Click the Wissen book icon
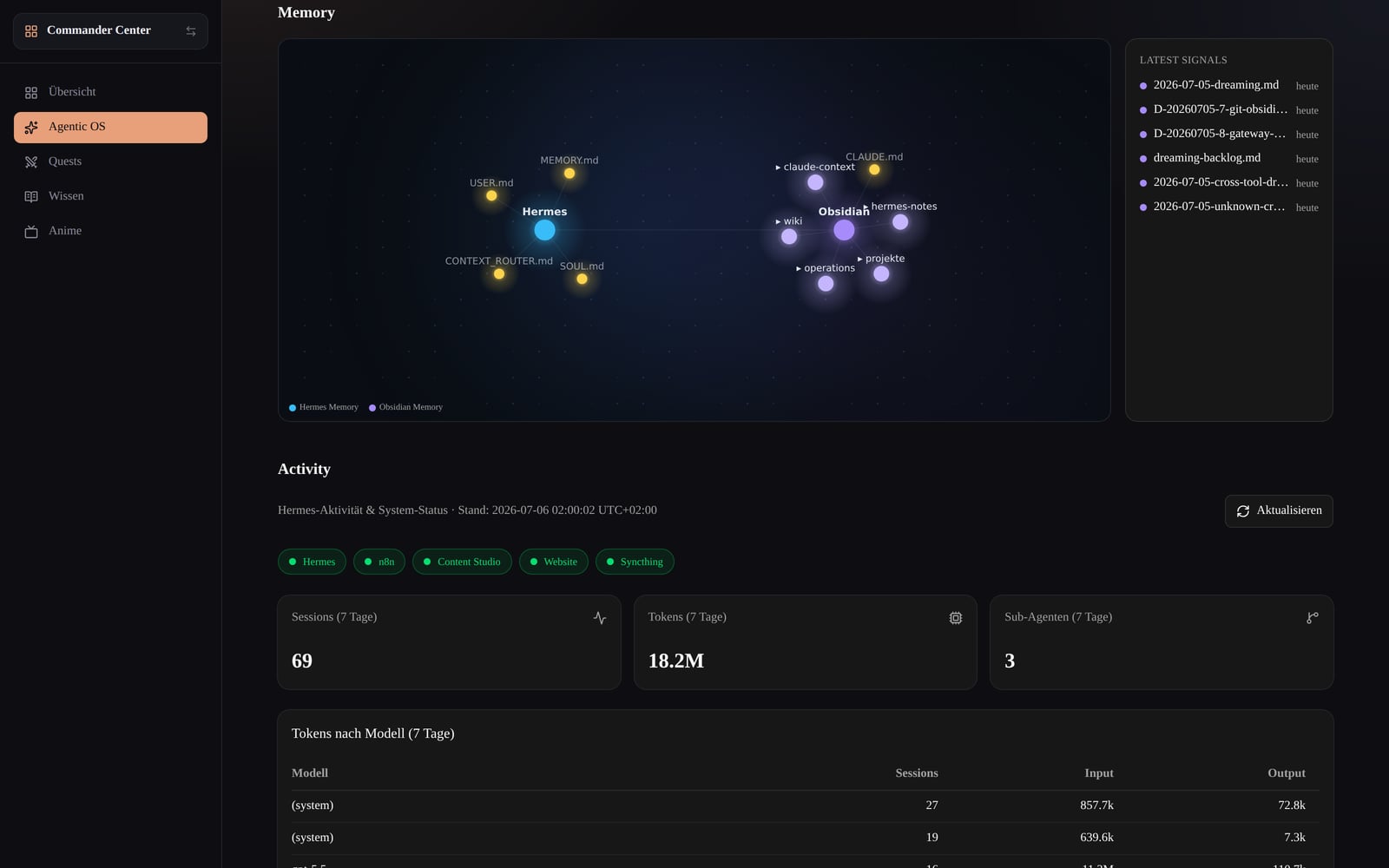This screenshot has height=868, width=1389. click(31, 197)
